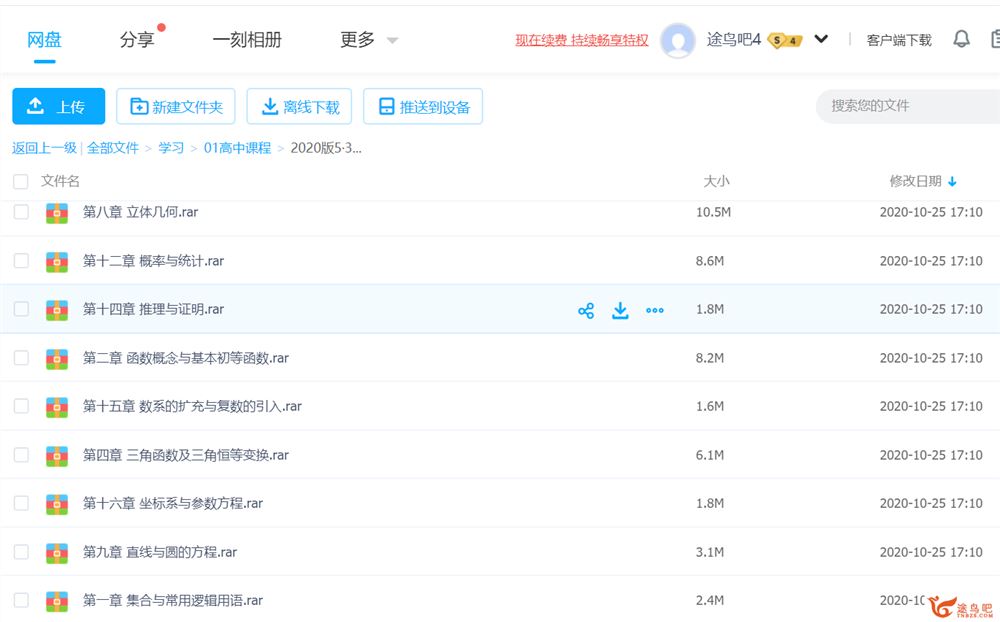This screenshot has height=622, width=1000.
Task: Go to 01高中课程 in the breadcrumb
Action: 237,148
